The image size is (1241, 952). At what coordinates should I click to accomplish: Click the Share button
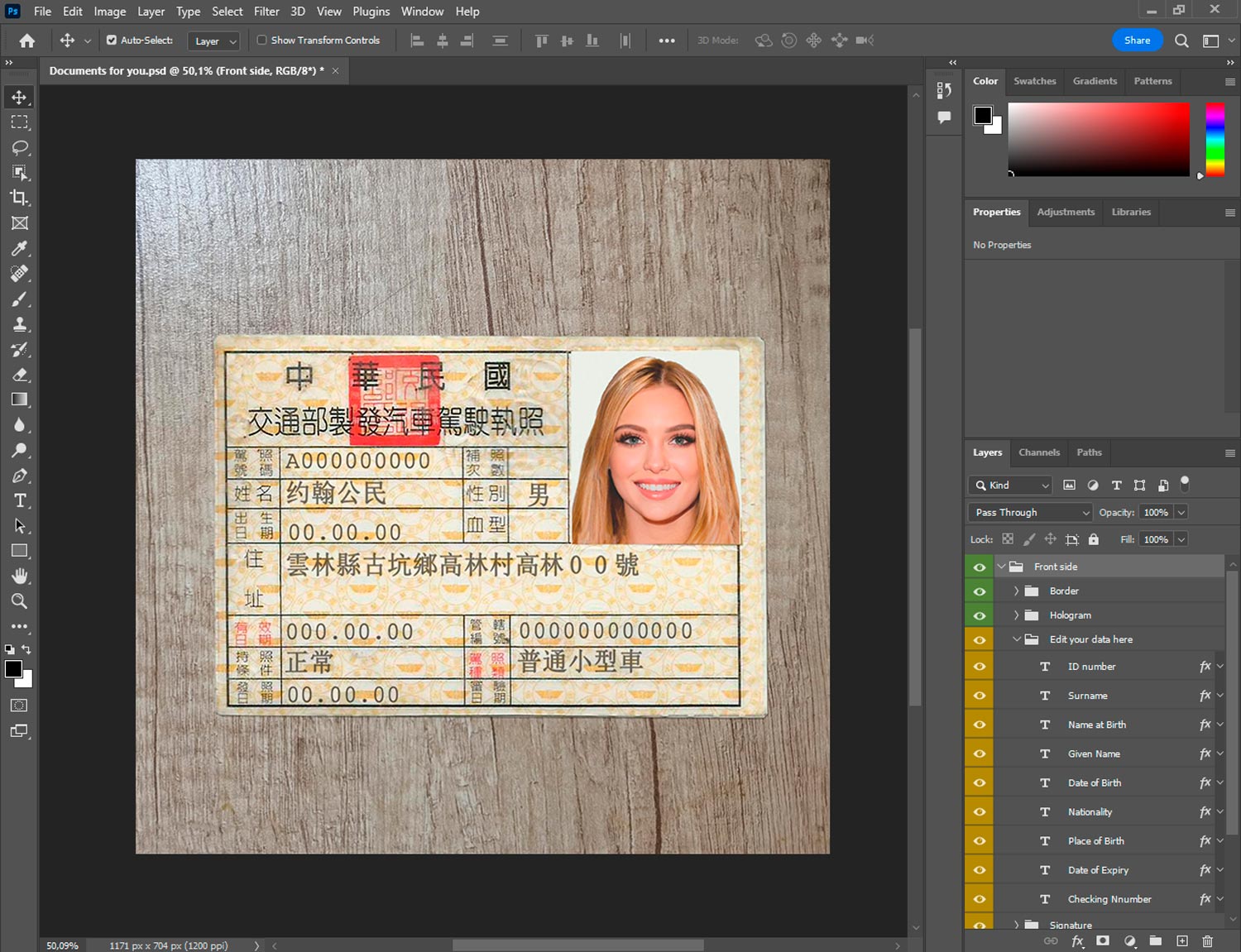[1137, 41]
